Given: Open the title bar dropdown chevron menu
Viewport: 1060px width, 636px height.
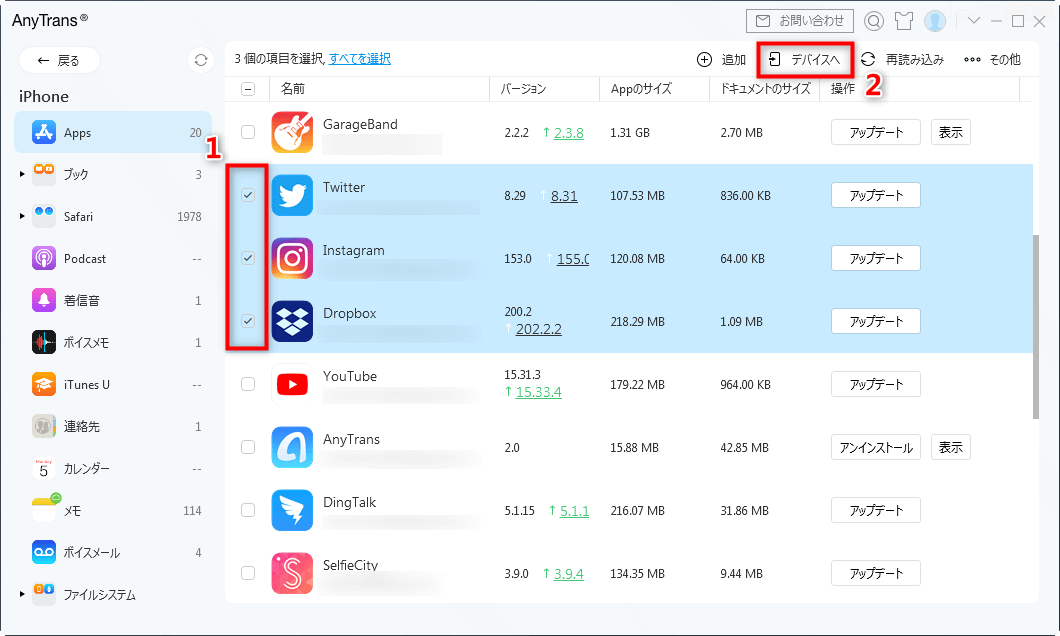Looking at the screenshot, I should 973,21.
